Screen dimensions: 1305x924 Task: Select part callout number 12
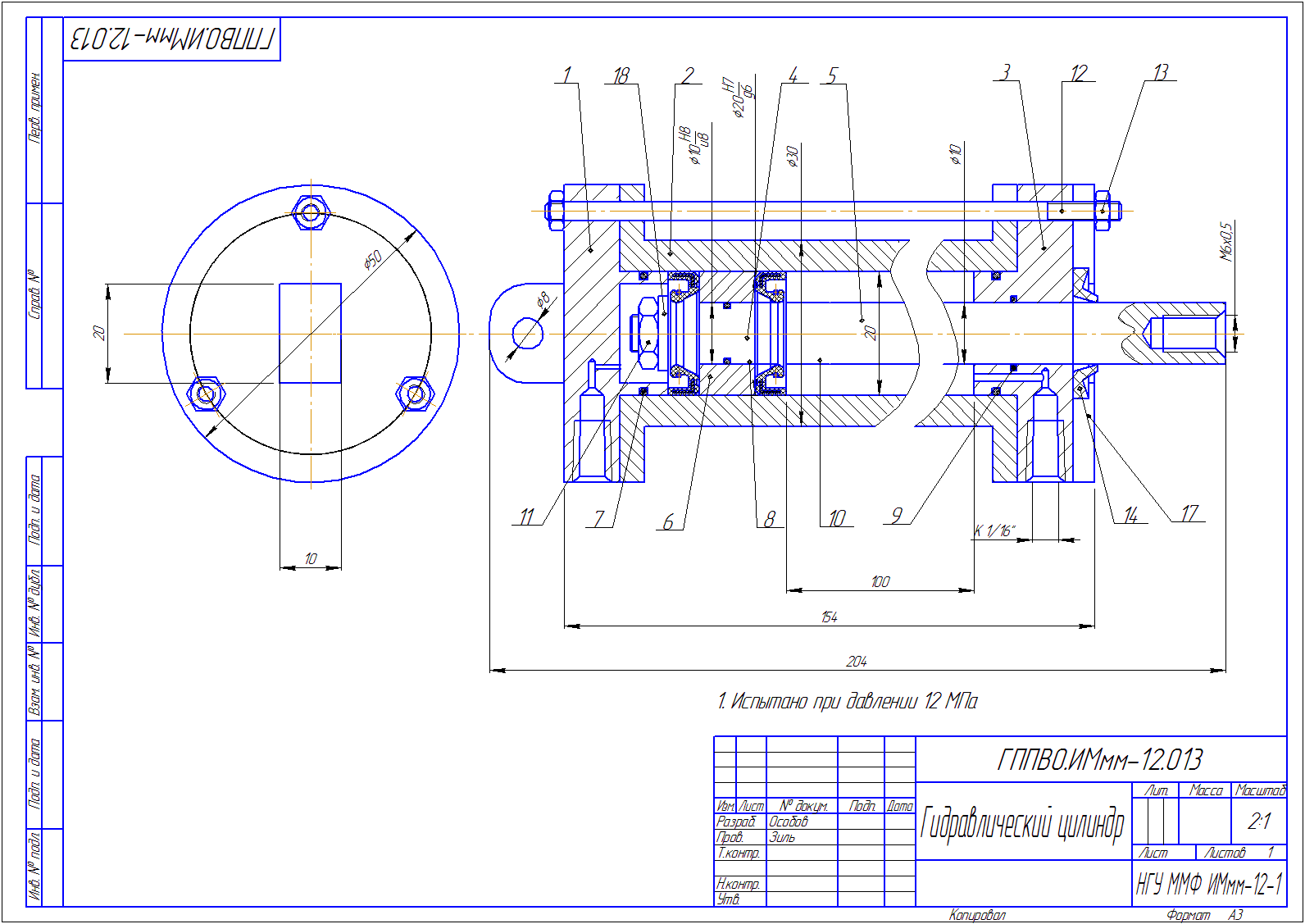[1078, 73]
